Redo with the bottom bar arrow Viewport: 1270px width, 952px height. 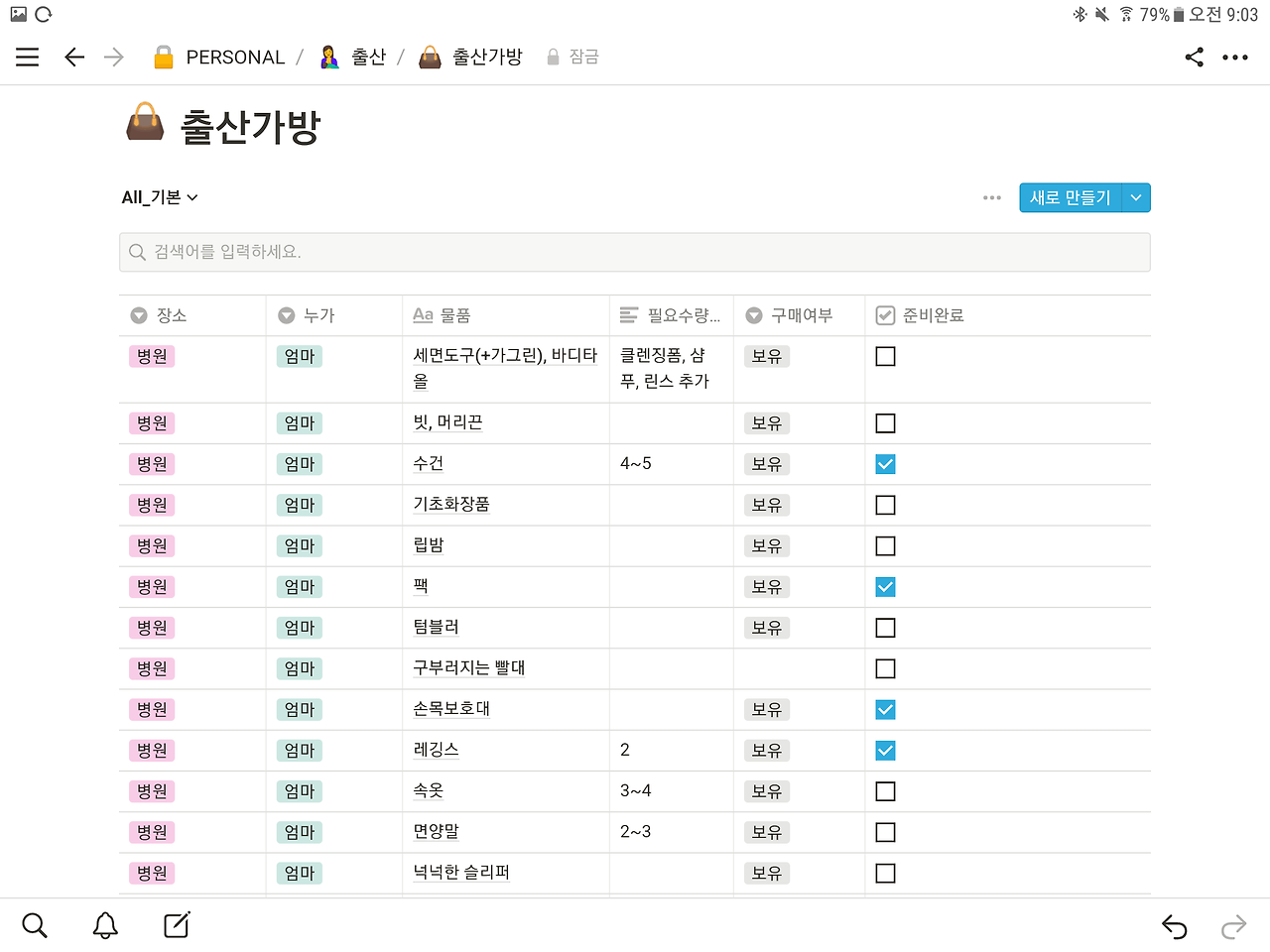click(x=1233, y=927)
